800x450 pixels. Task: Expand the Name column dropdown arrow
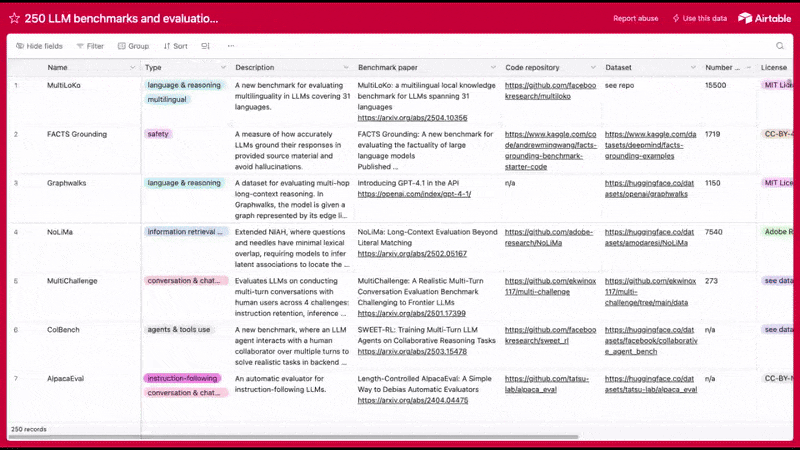(133, 67)
